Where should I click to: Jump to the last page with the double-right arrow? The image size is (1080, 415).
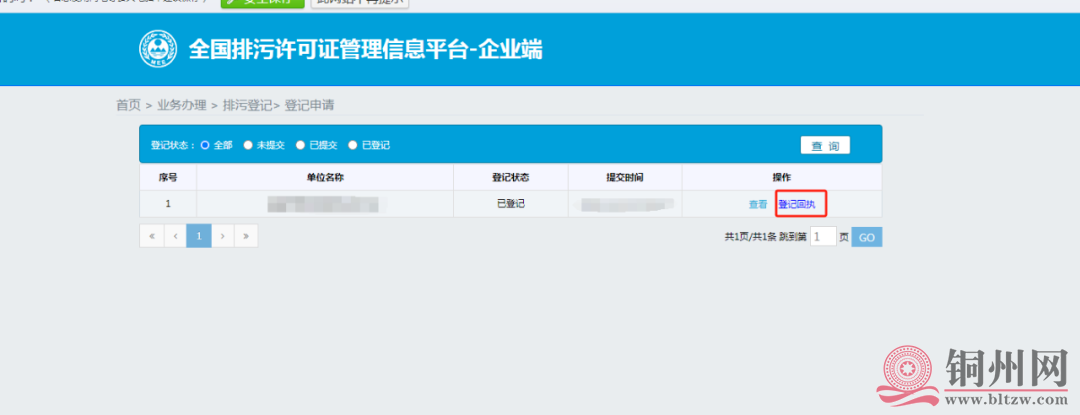click(246, 236)
